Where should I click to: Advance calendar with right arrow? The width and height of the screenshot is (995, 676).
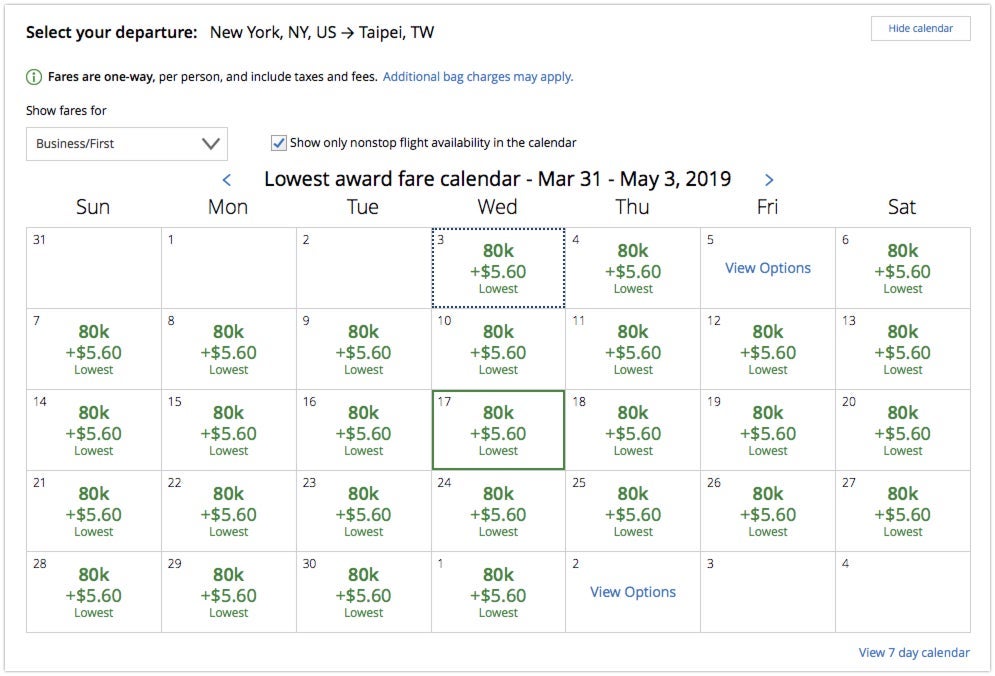769,180
